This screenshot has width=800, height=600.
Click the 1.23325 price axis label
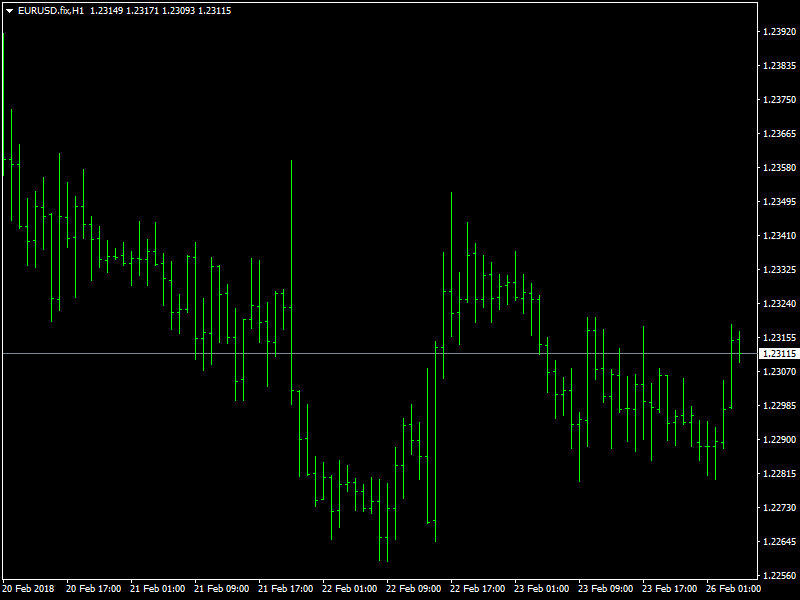click(779, 269)
